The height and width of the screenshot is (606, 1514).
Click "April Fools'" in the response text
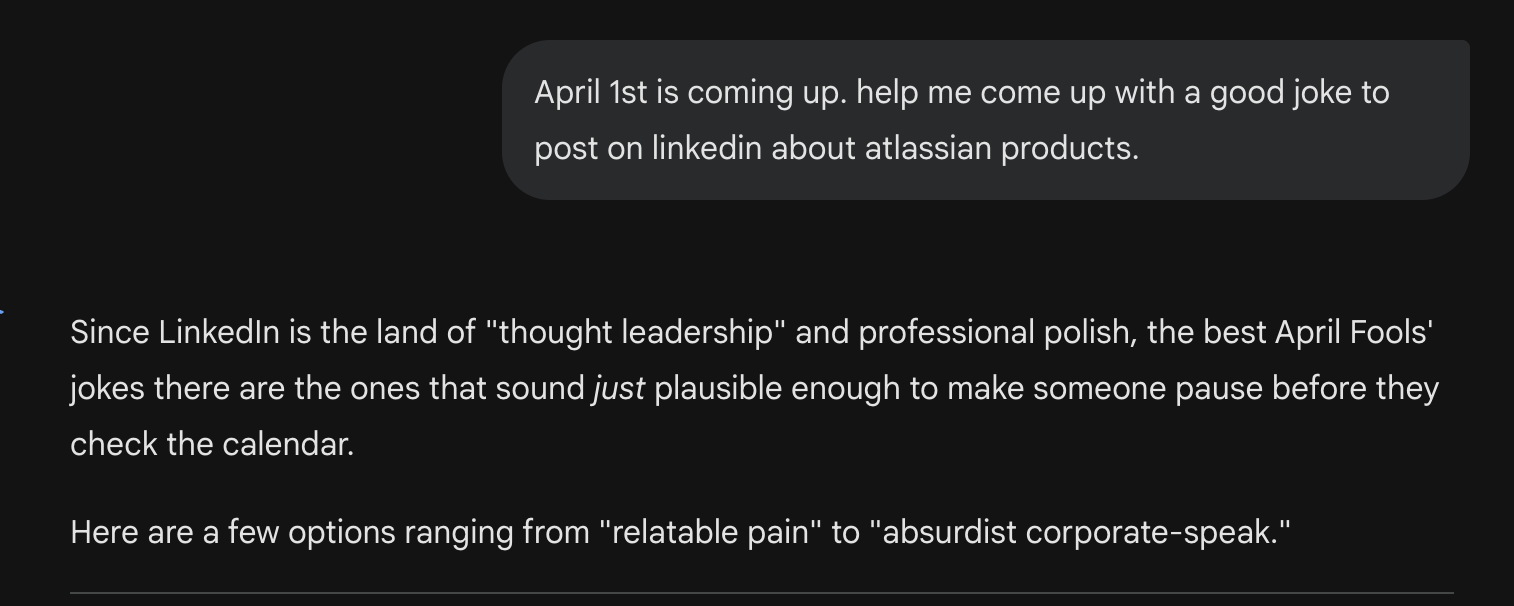point(1355,332)
